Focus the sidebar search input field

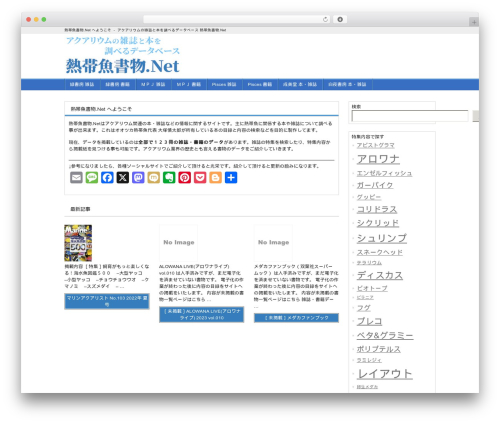coord(410,116)
